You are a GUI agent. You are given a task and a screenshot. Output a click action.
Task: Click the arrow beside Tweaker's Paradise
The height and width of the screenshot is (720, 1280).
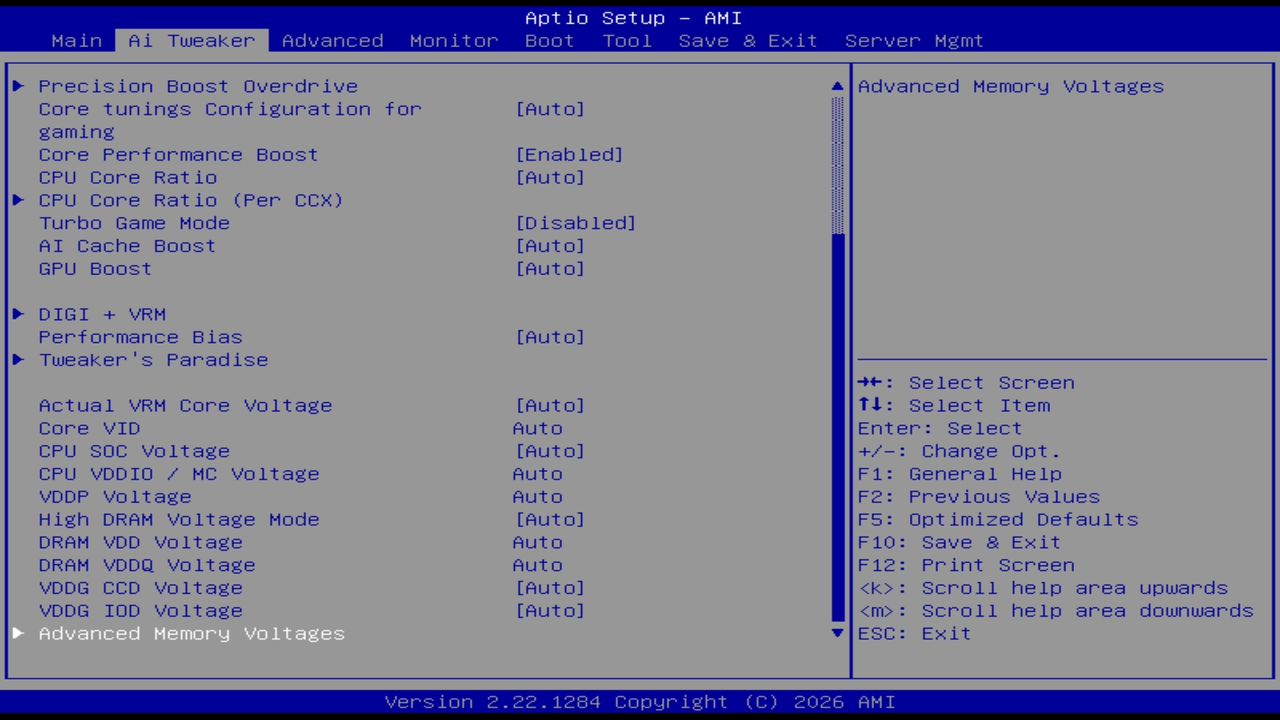18,360
